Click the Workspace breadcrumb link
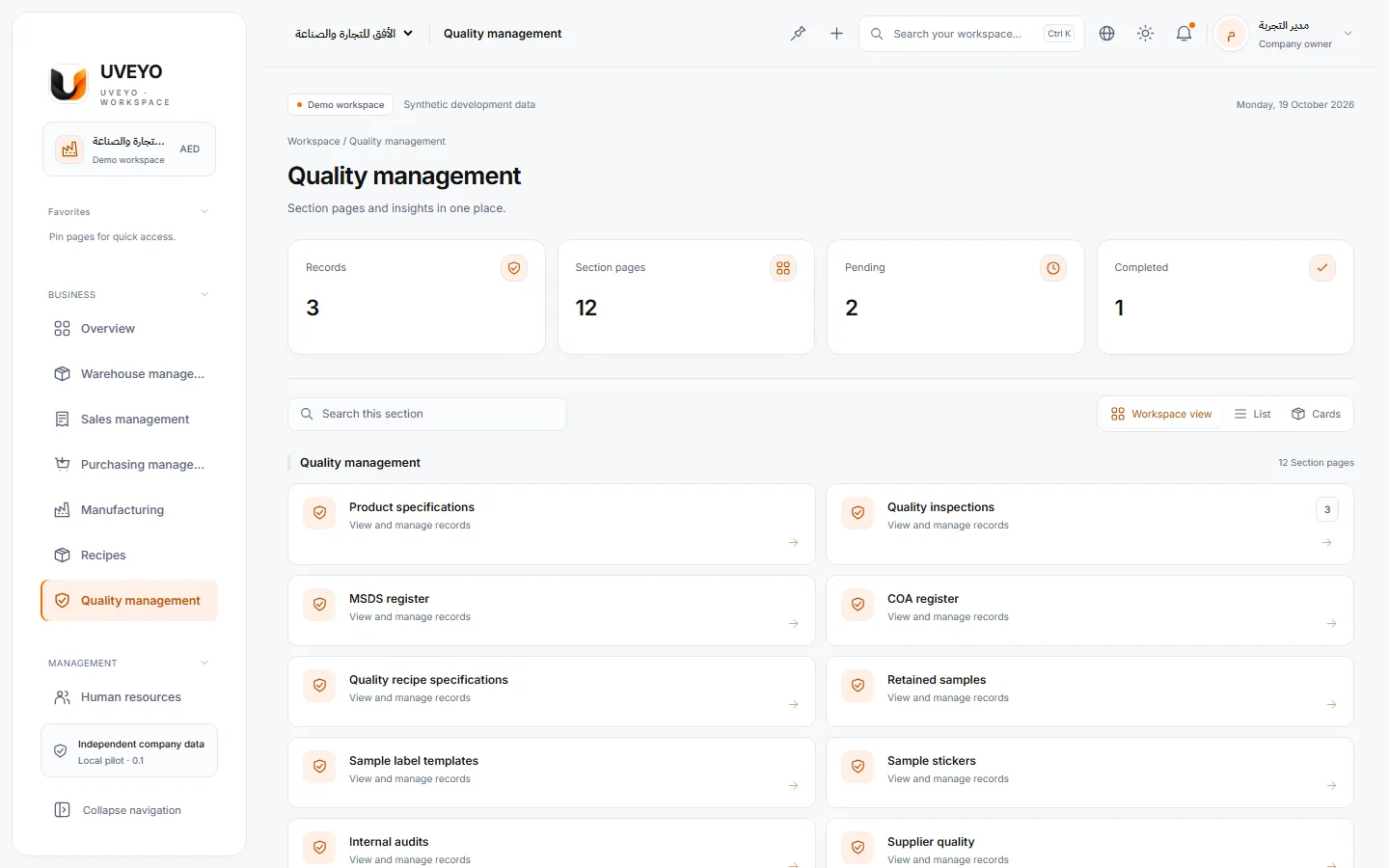The height and width of the screenshot is (868, 1389). [x=313, y=141]
